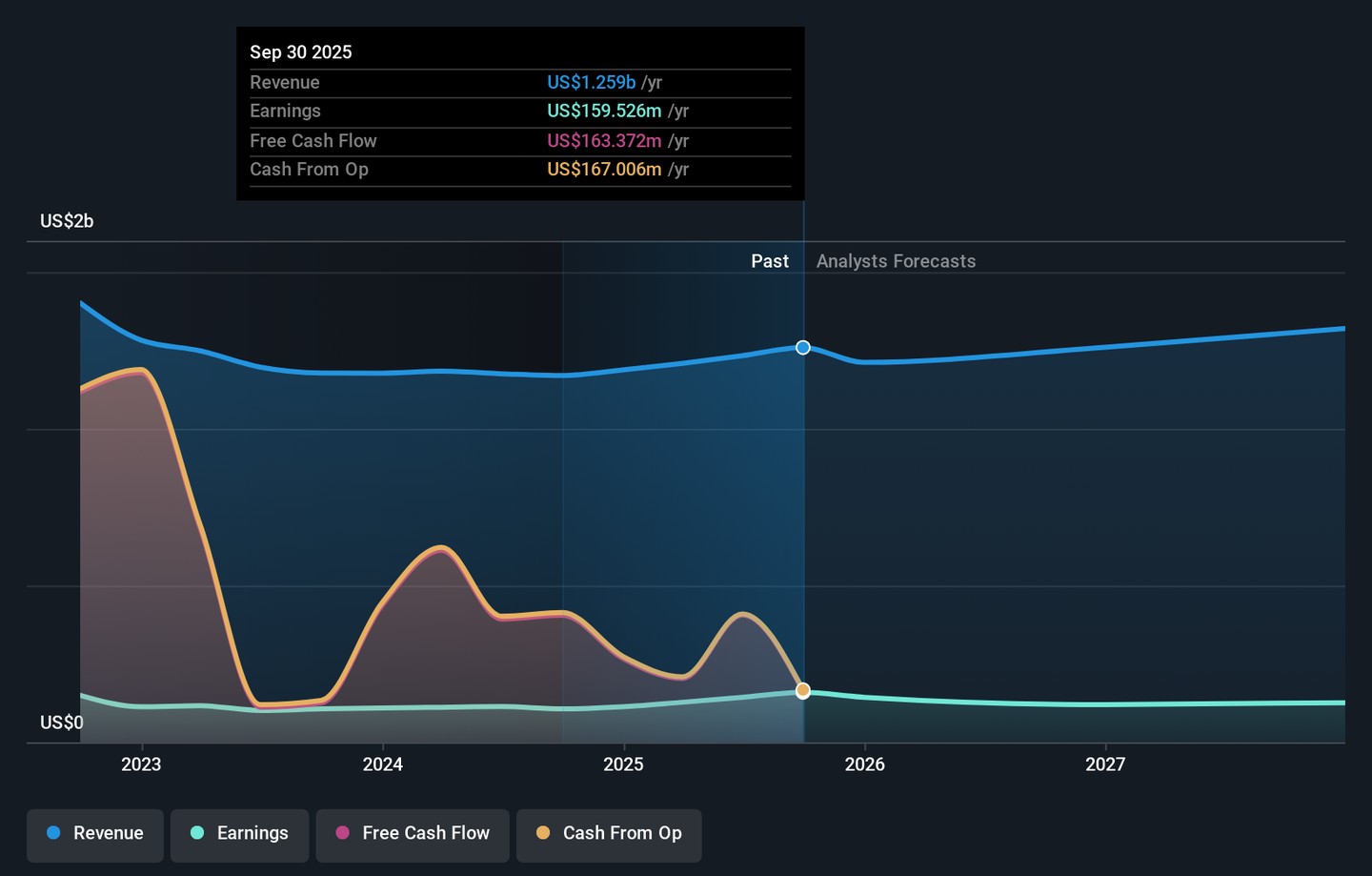Toggle the Earnings legend button
This screenshot has height=876, width=1372.
click(239, 834)
